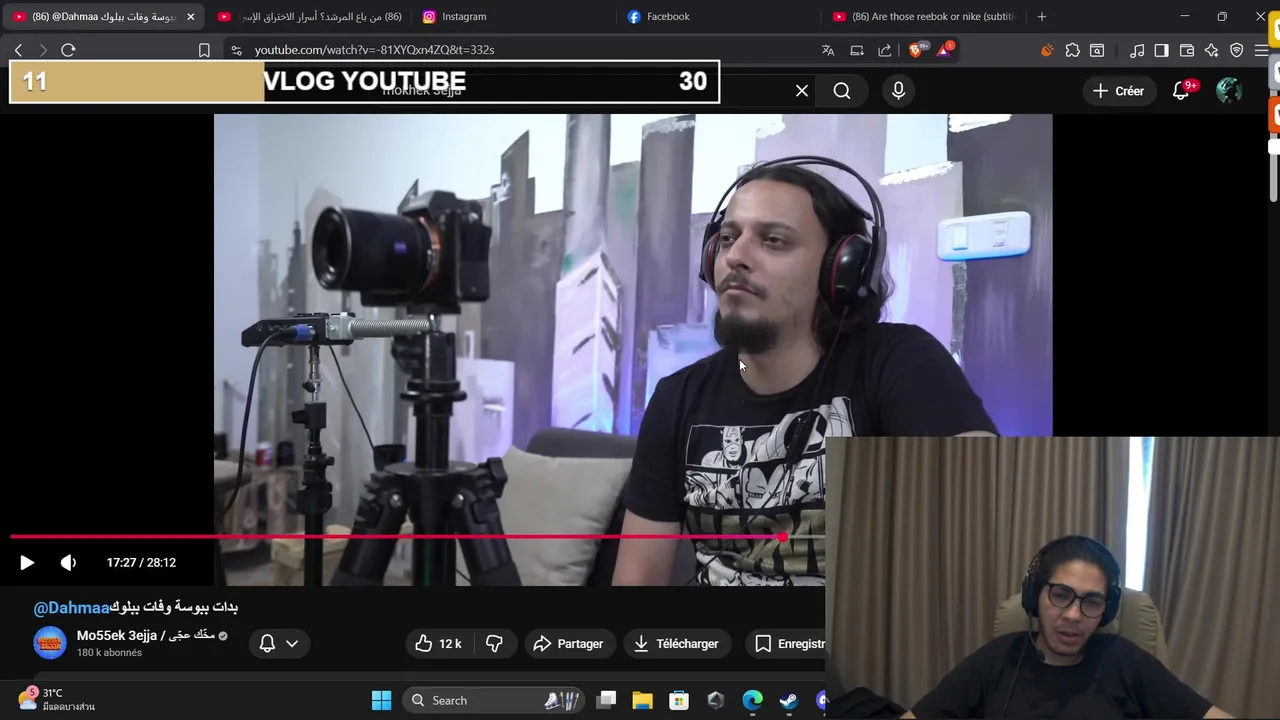1280x720 pixels.
Task: Switch to 'Are those reebok or nike' tab
Action: click(924, 17)
